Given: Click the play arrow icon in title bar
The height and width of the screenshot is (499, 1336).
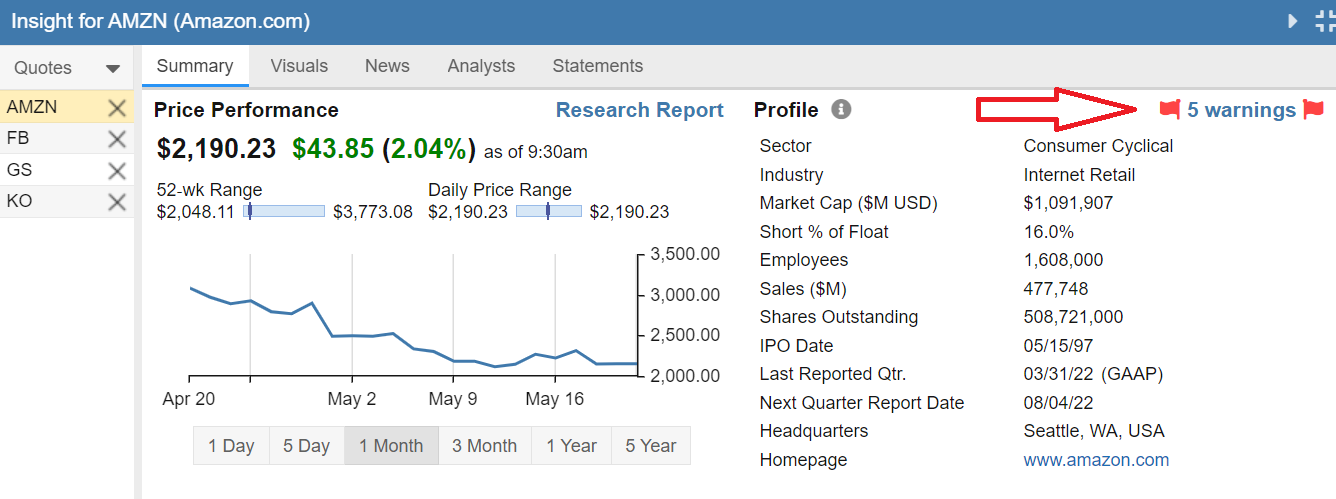Looking at the screenshot, I should point(1293,20).
